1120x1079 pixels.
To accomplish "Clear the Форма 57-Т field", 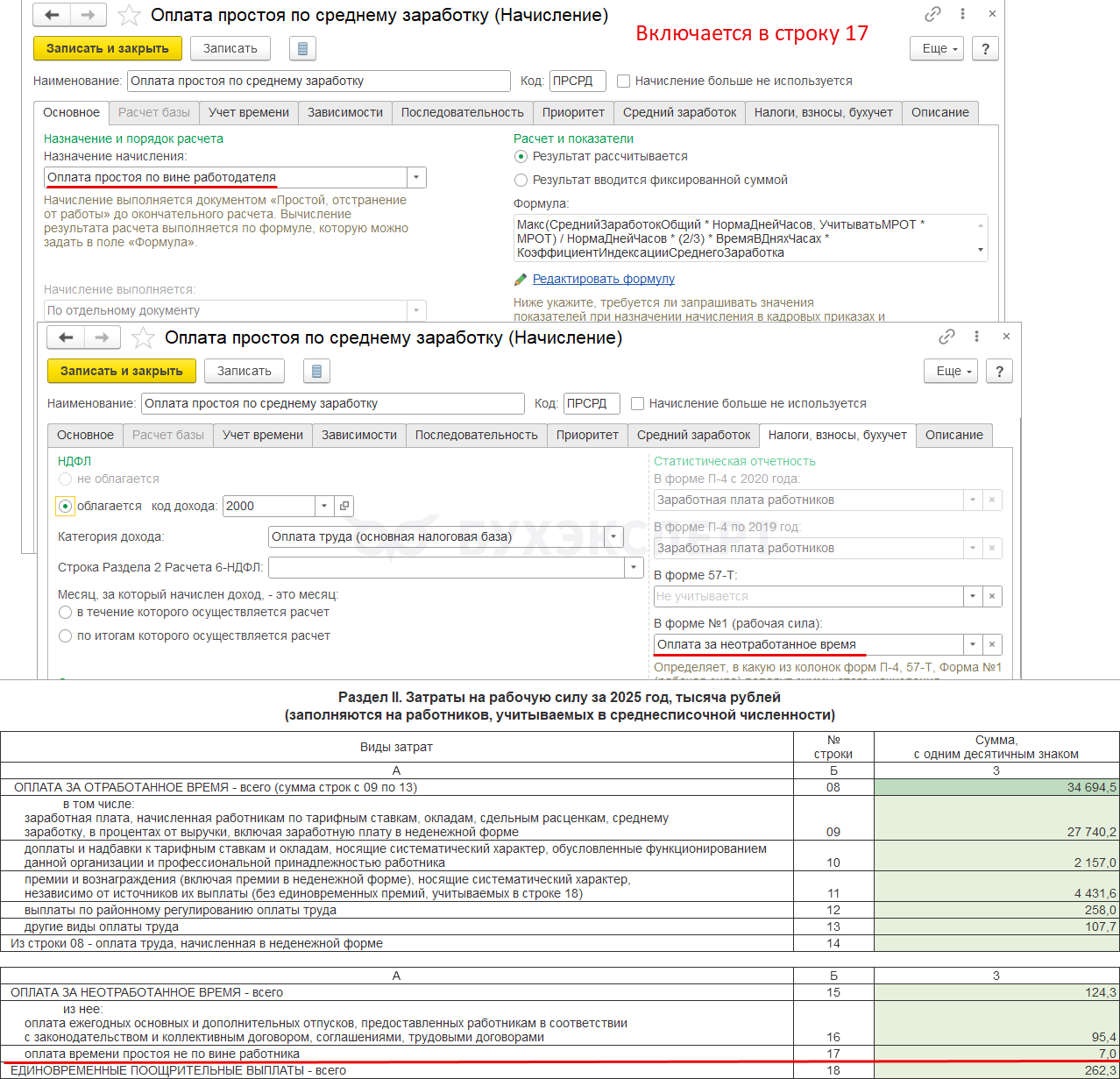I will 992,596.
